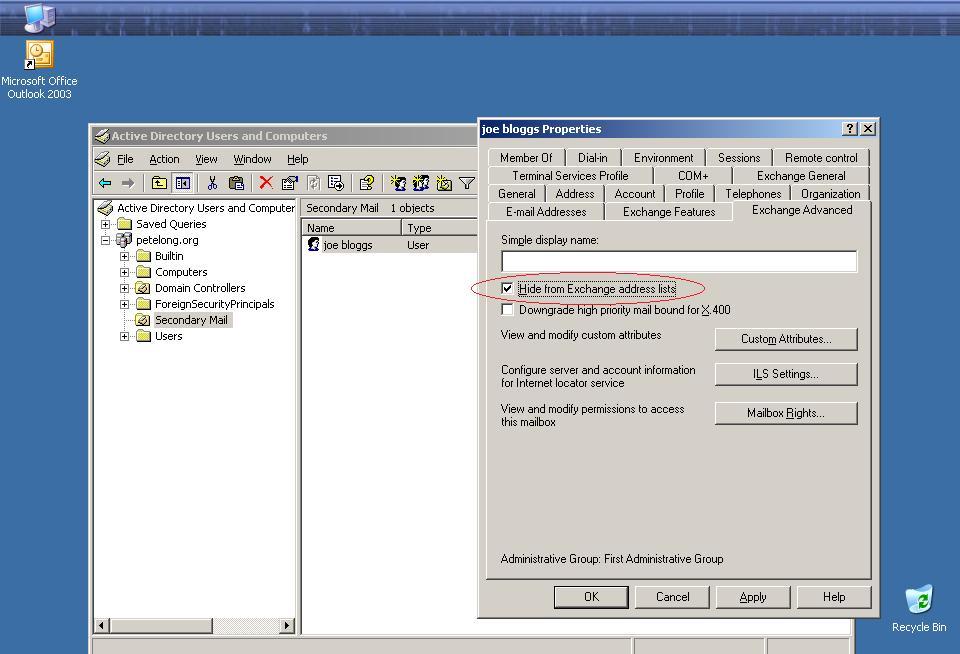960x654 pixels.
Task: Switch to the Member Of tab
Action: coord(526,157)
